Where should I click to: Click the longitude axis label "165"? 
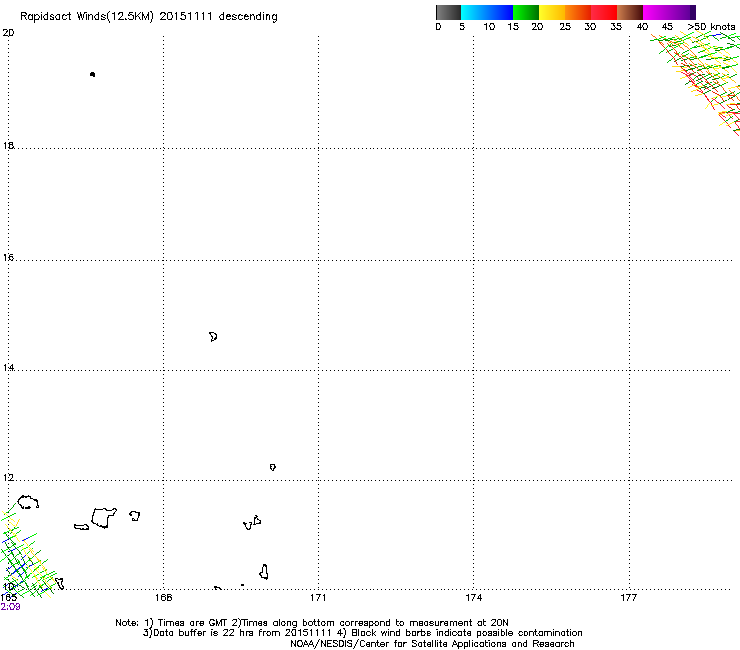[x=8, y=598]
